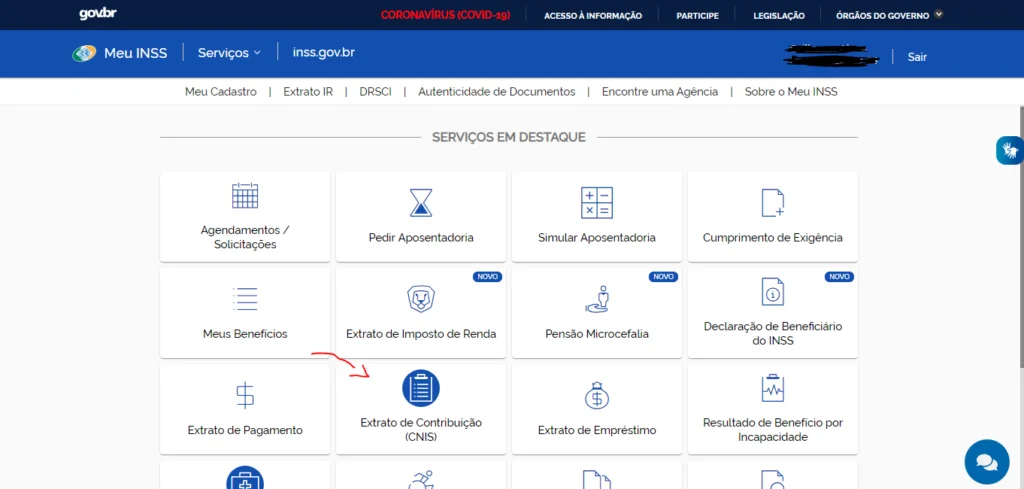Click the Resultado de Benefício por Incapacidade chart icon

point(773,388)
